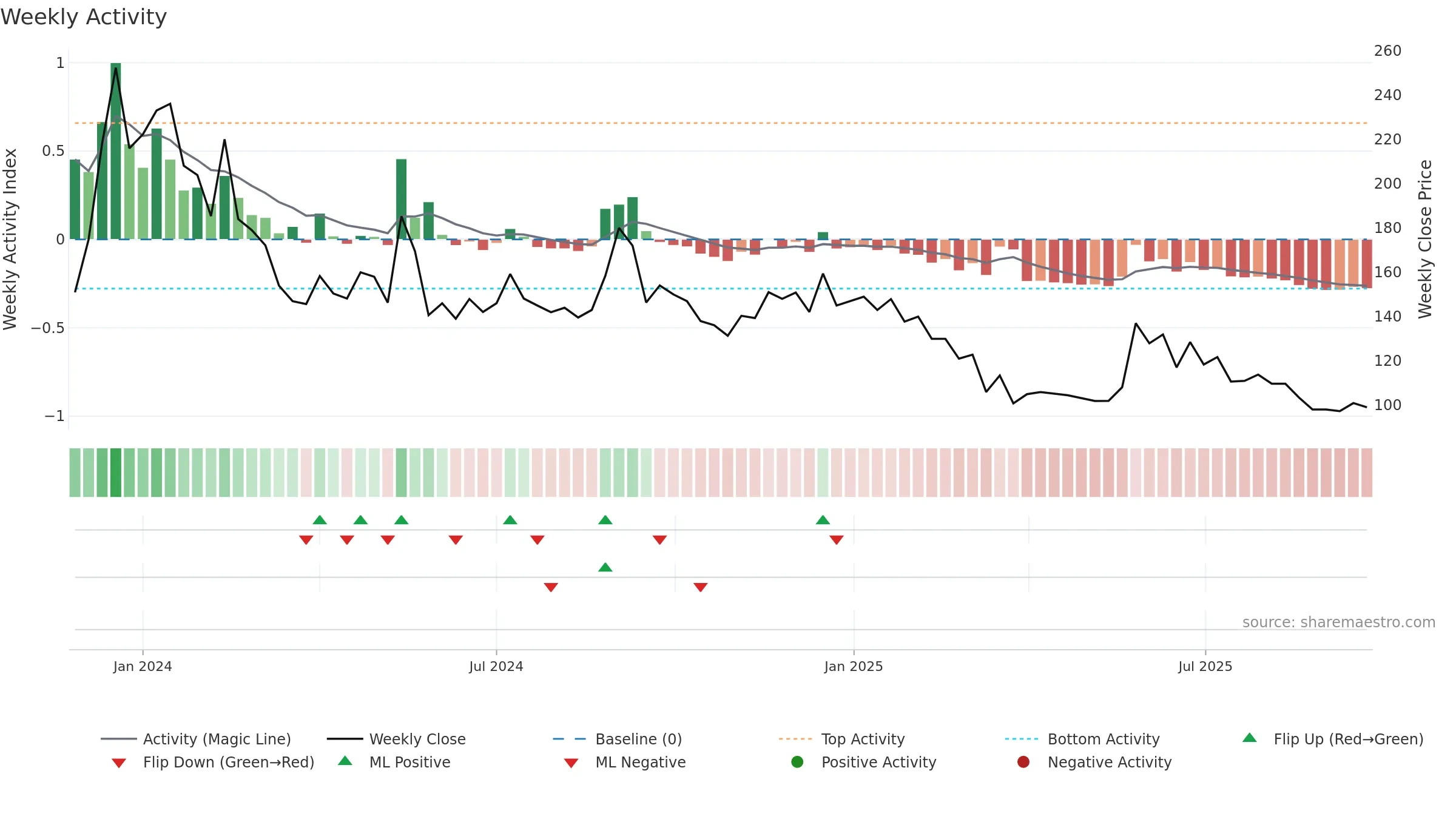Click the Jul 2024 x-axis label

[x=496, y=666]
